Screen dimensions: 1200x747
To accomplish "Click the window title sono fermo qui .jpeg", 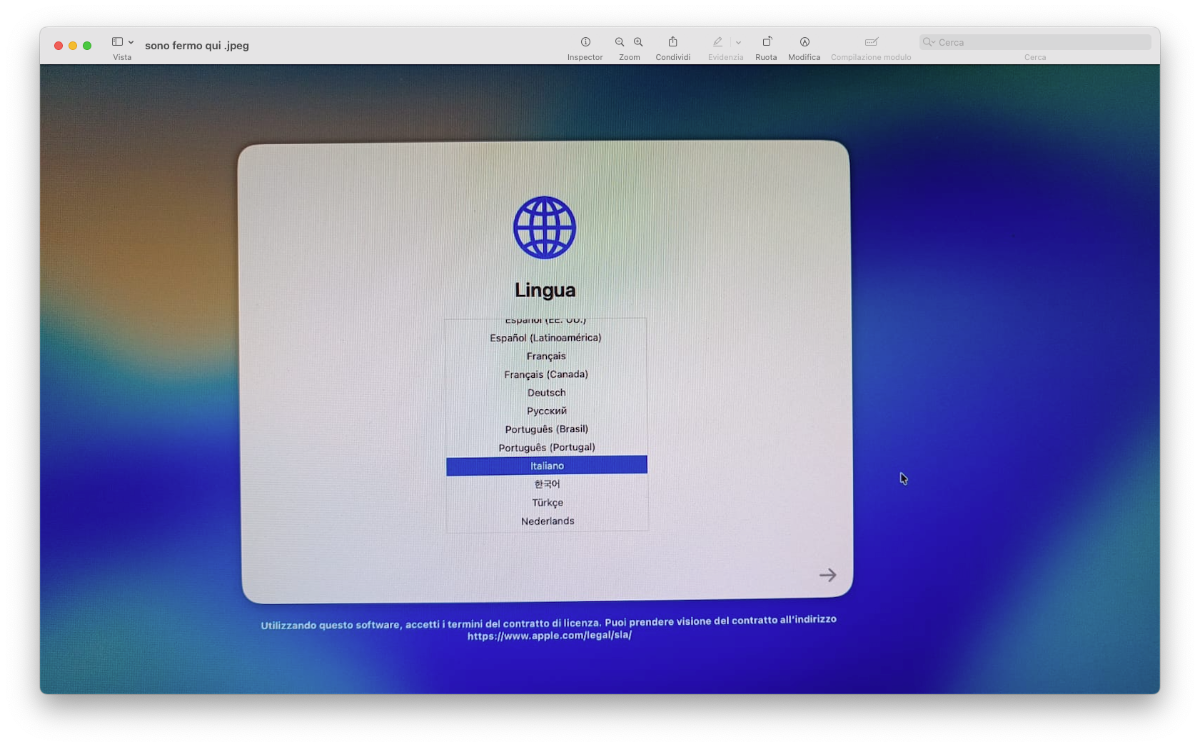I will (197, 45).
